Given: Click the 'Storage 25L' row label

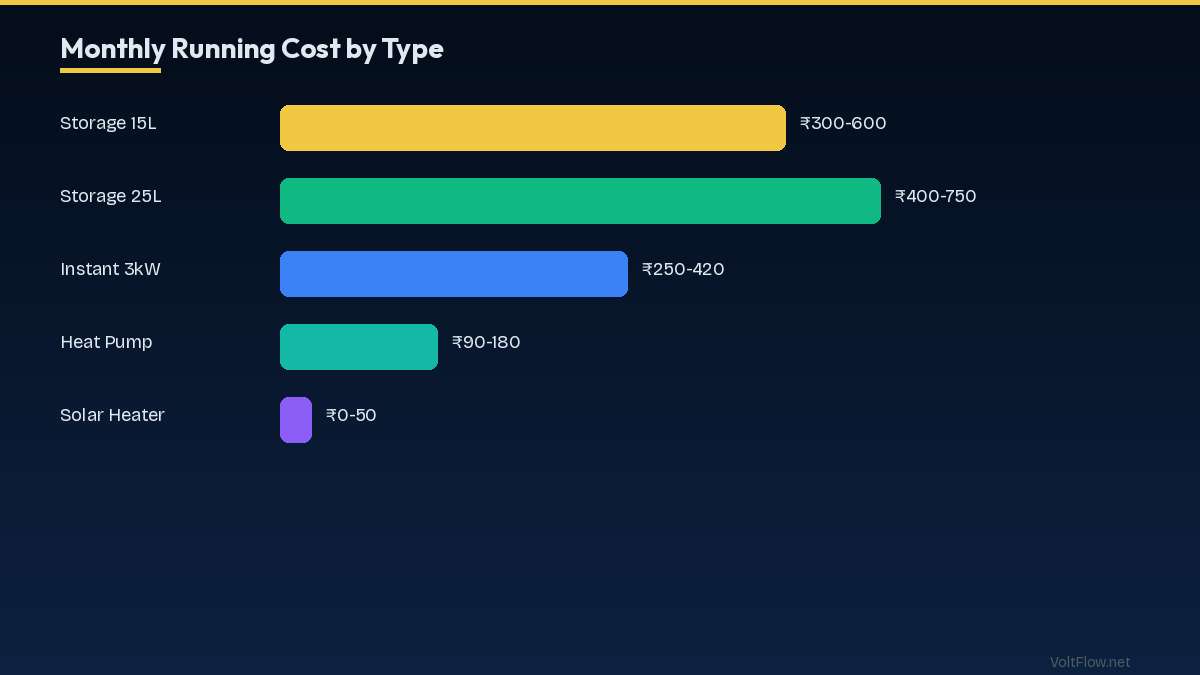Looking at the screenshot, I should [x=110, y=197].
